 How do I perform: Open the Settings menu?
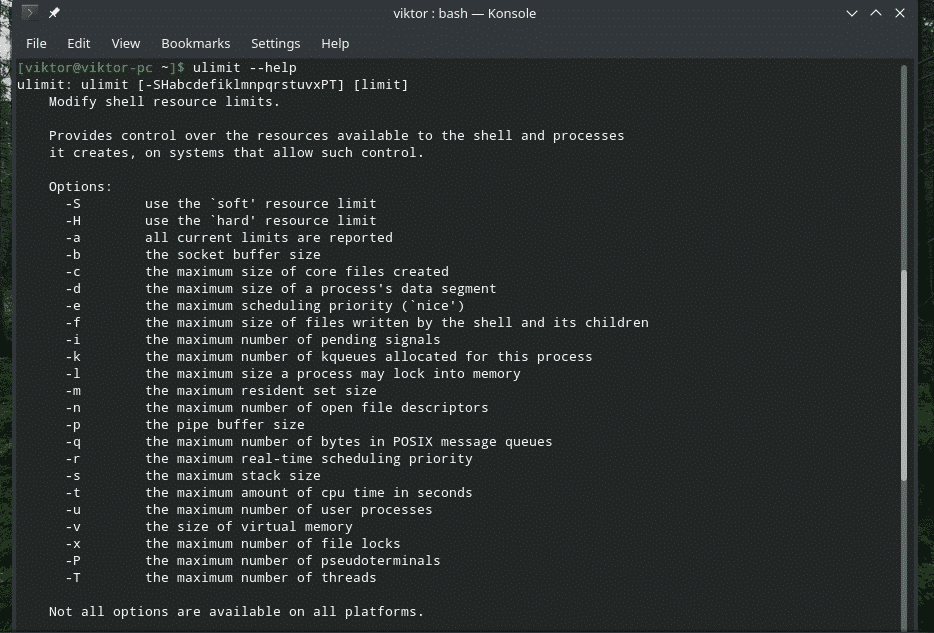[x=275, y=43]
